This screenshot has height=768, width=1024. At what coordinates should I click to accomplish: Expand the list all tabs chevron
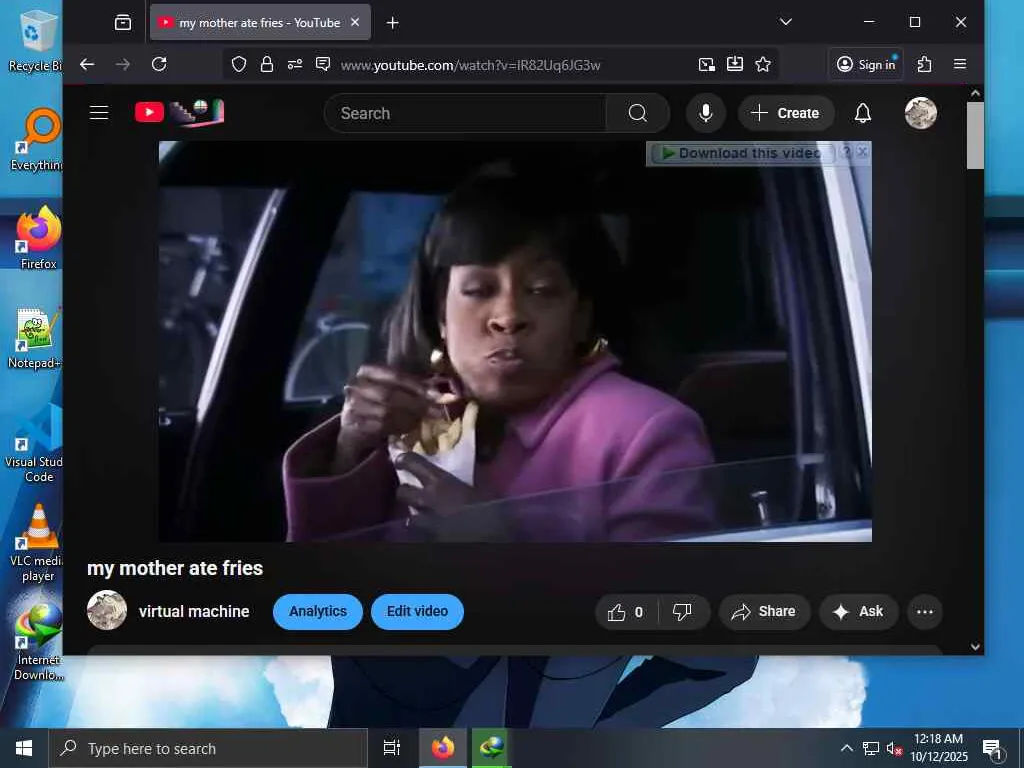click(786, 22)
